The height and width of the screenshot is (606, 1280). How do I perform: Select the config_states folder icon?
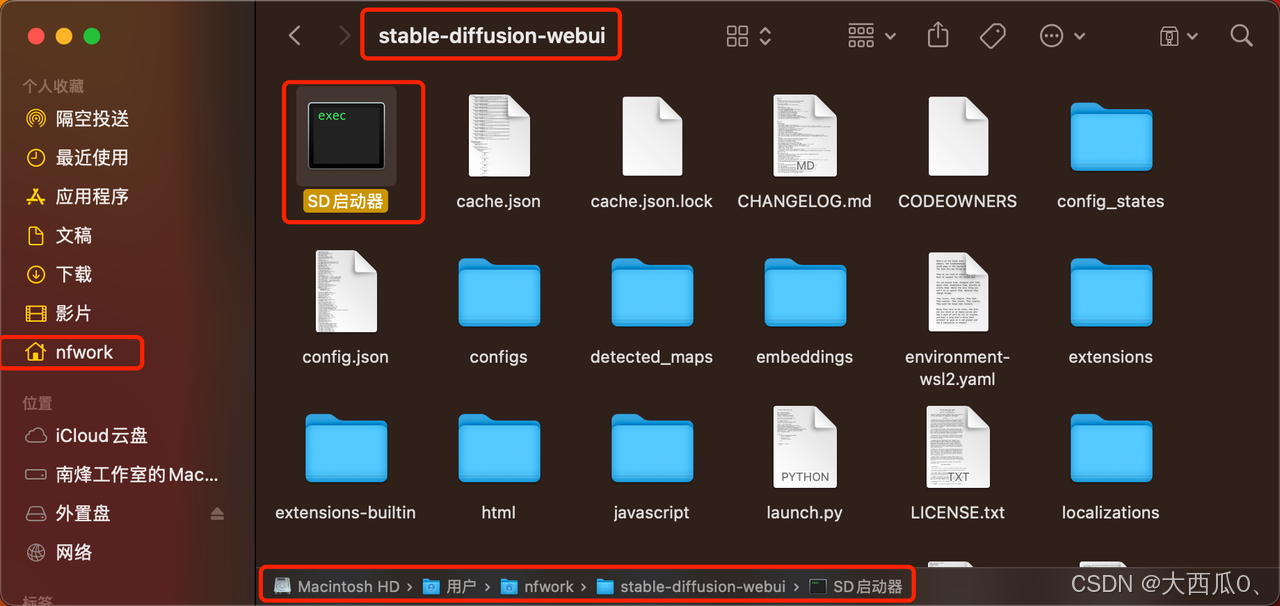[x=1111, y=137]
